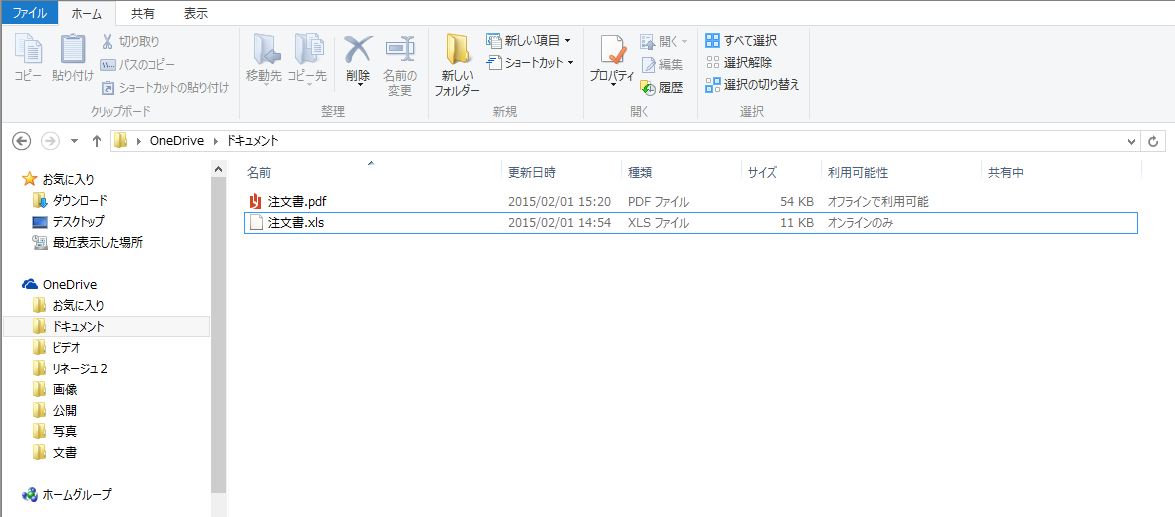1175x517 pixels.
Task: Click Select all (すべて選択)
Action: click(741, 40)
